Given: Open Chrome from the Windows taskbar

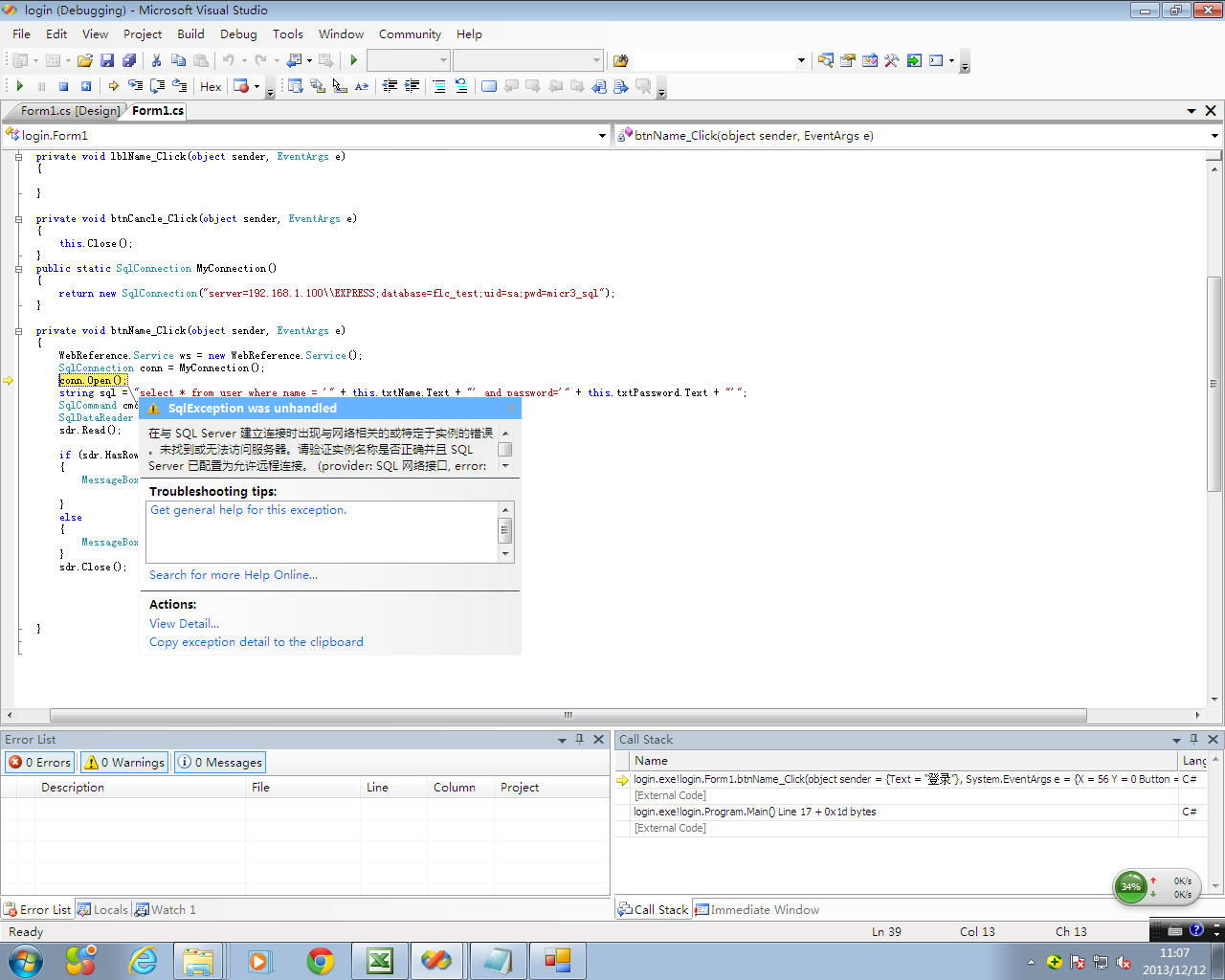Looking at the screenshot, I should click(321, 961).
